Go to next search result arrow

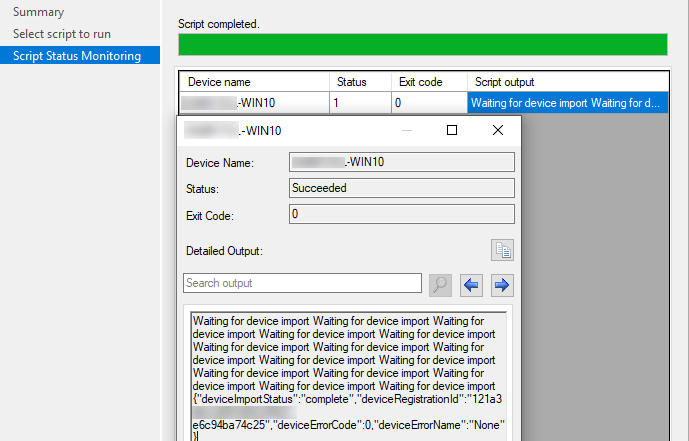click(x=502, y=285)
